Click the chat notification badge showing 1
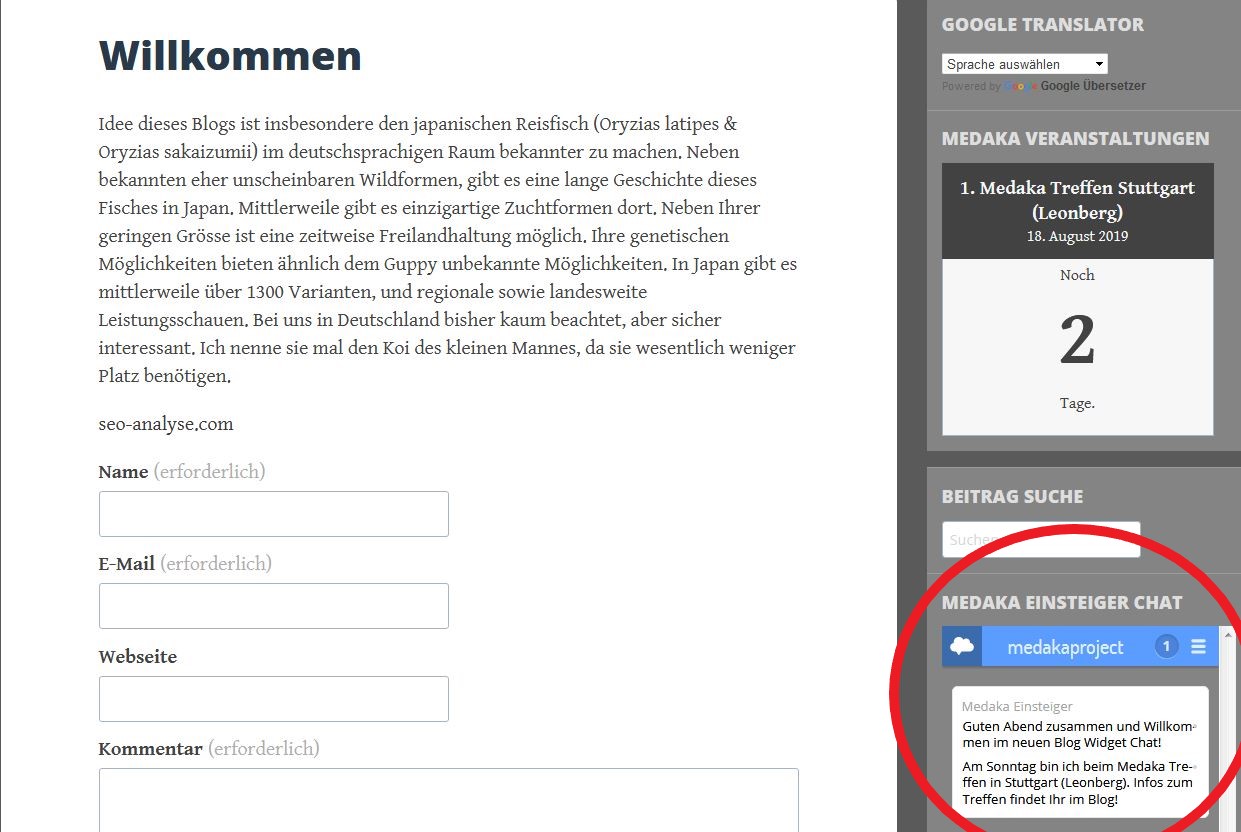The height and width of the screenshot is (832, 1241). point(1166,647)
